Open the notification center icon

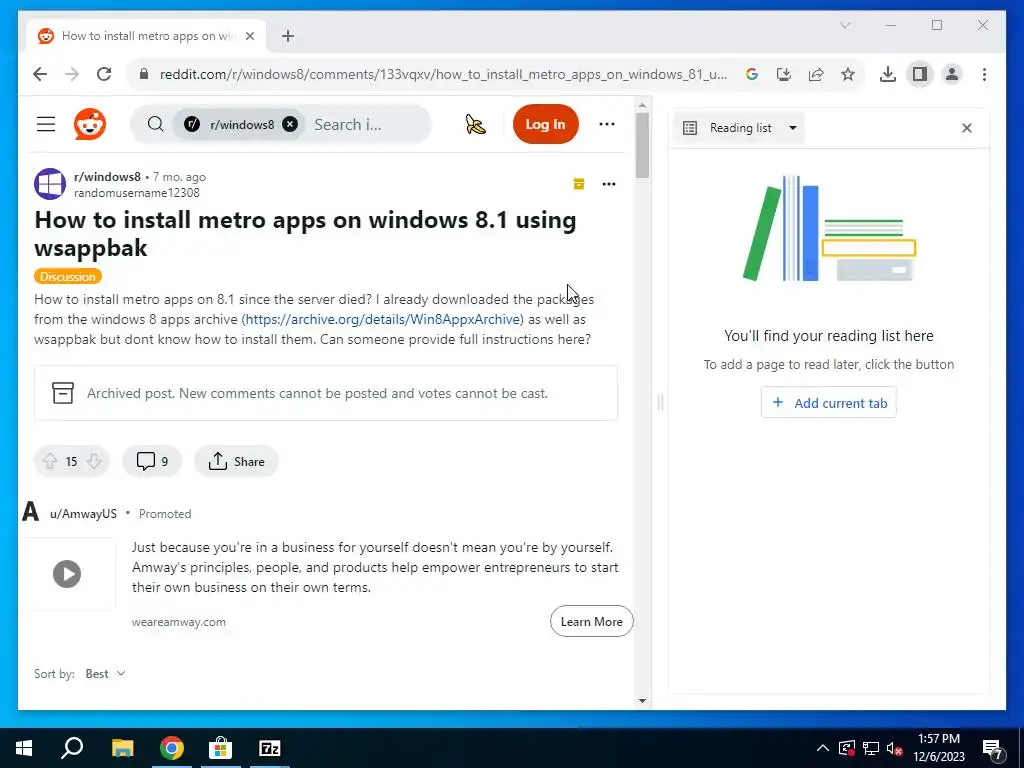click(994, 750)
